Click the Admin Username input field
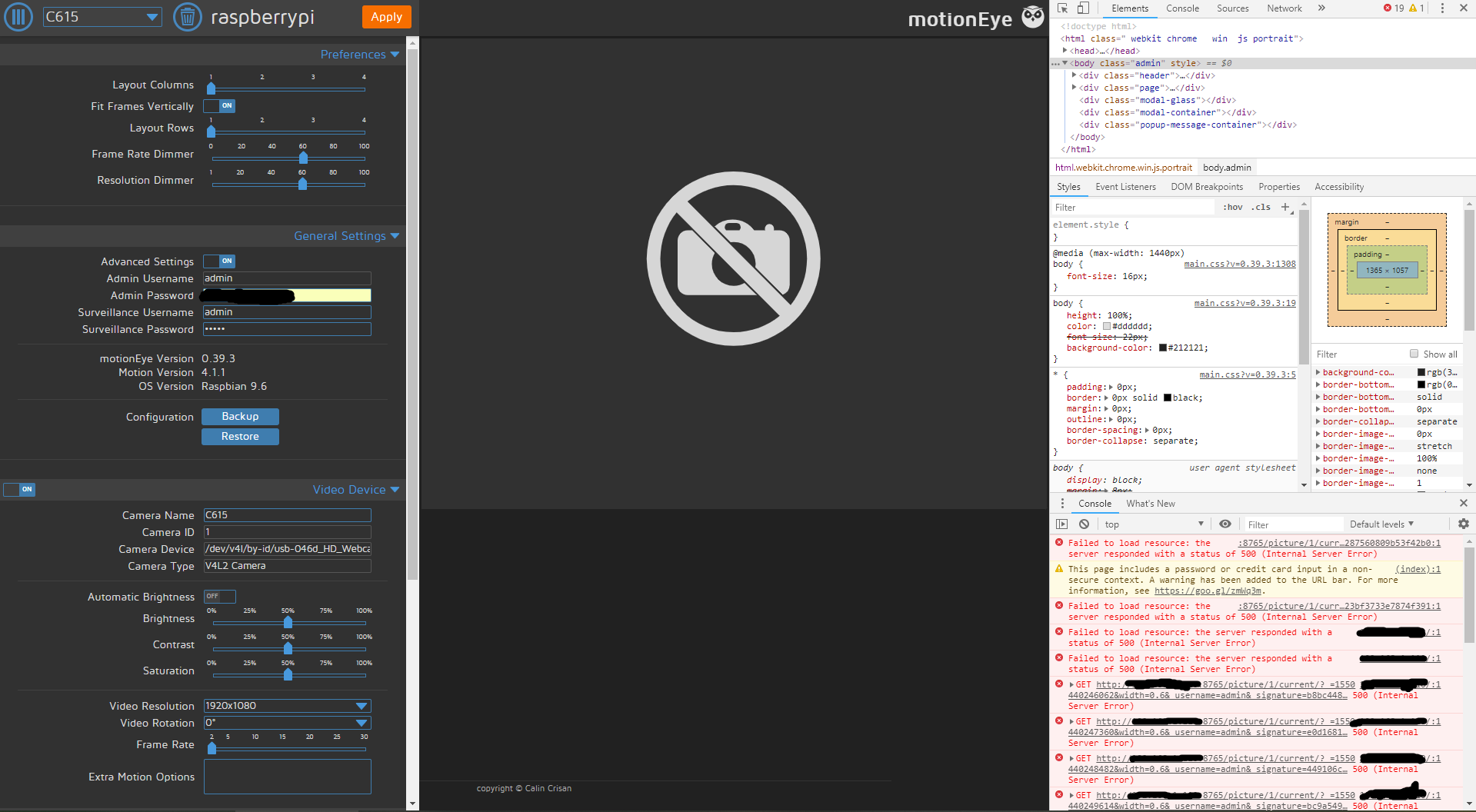 [286, 278]
